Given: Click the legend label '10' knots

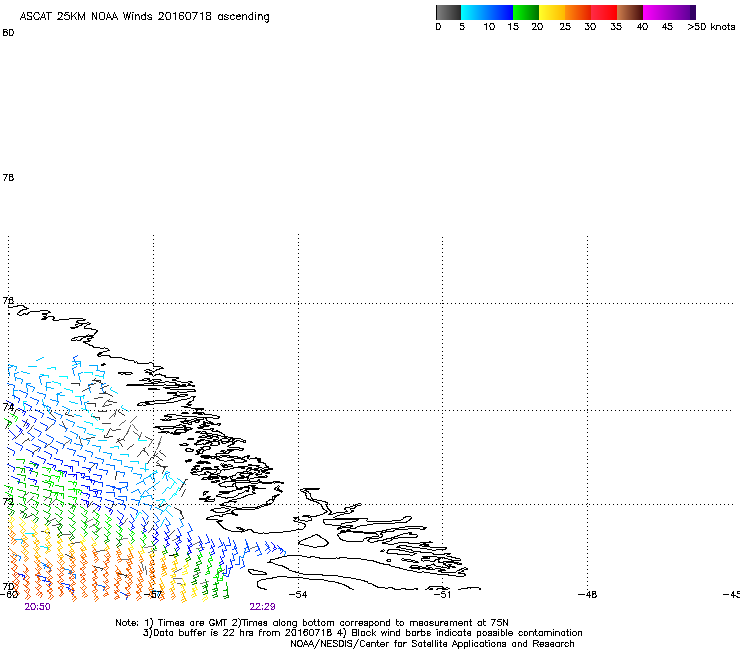Looking at the screenshot, I should 489,27.
